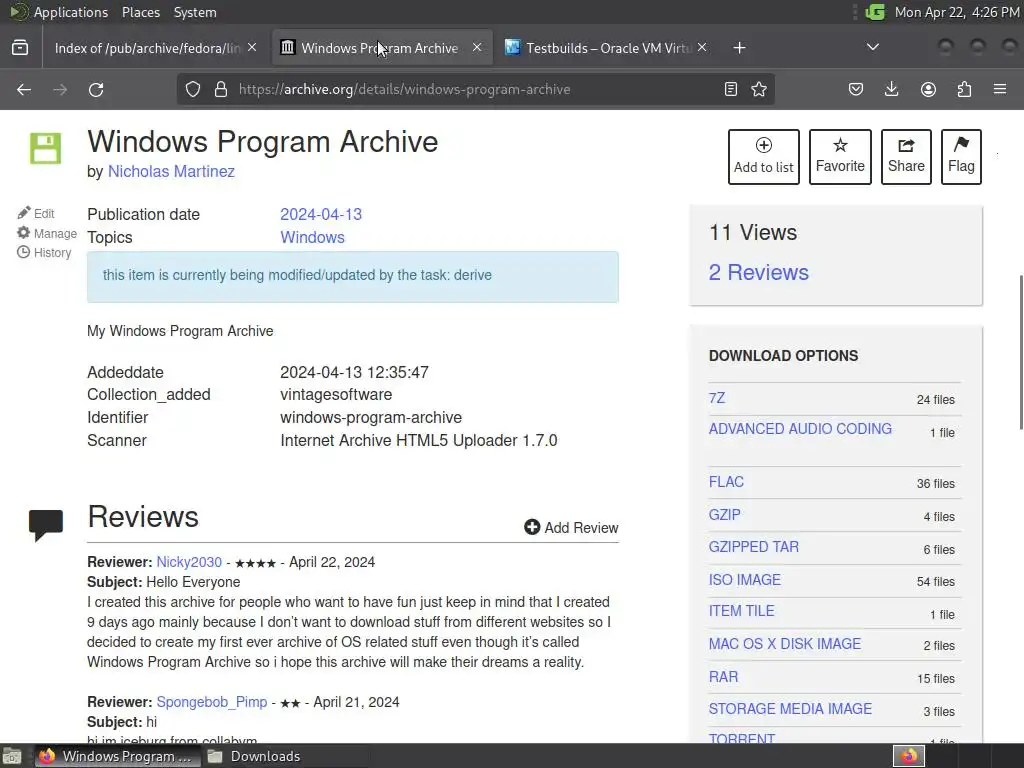Go back with the browser back arrow
The image size is (1024, 768).
point(24,89)
